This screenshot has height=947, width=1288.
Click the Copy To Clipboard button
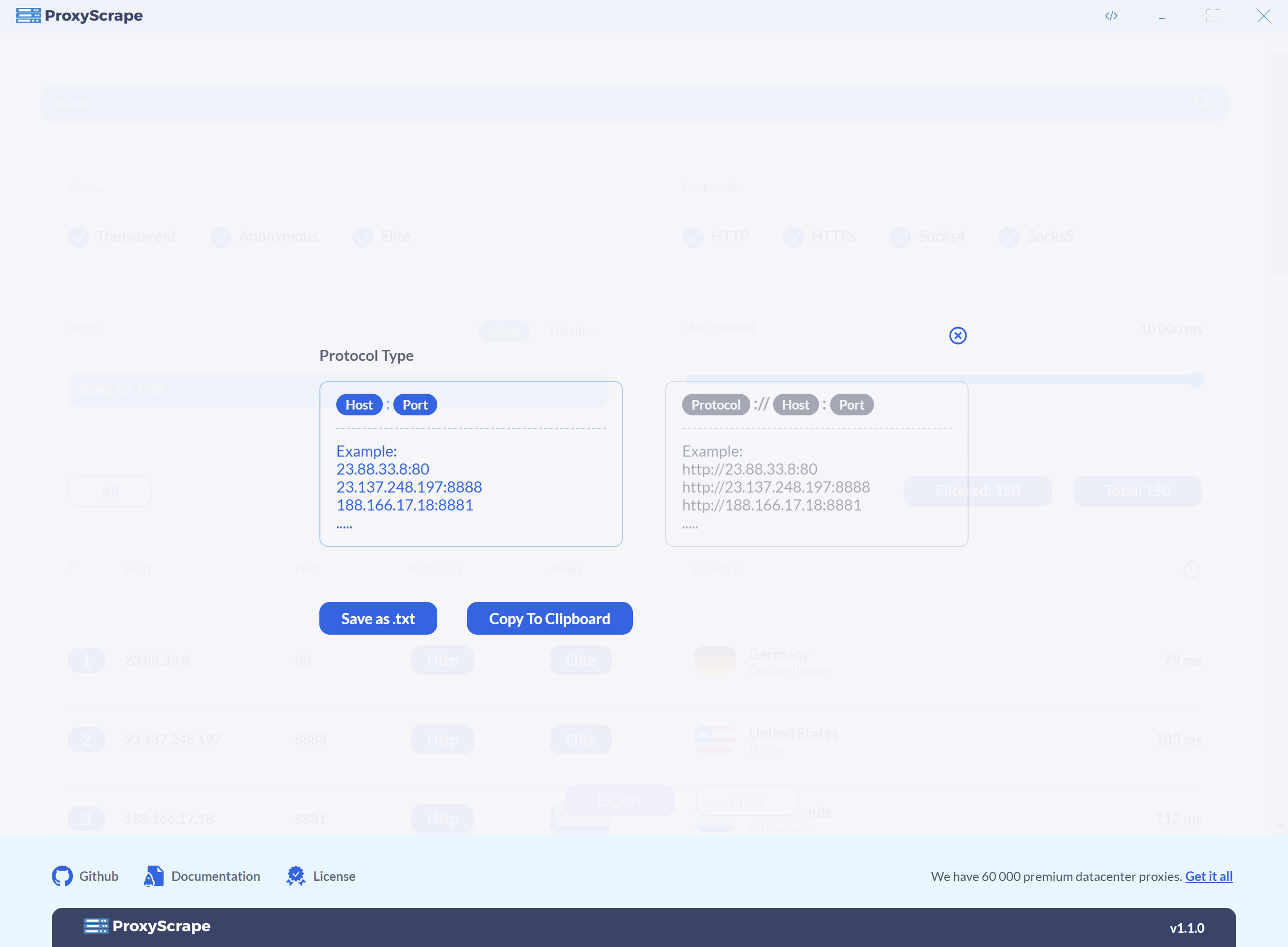click(x=549, y=618)
